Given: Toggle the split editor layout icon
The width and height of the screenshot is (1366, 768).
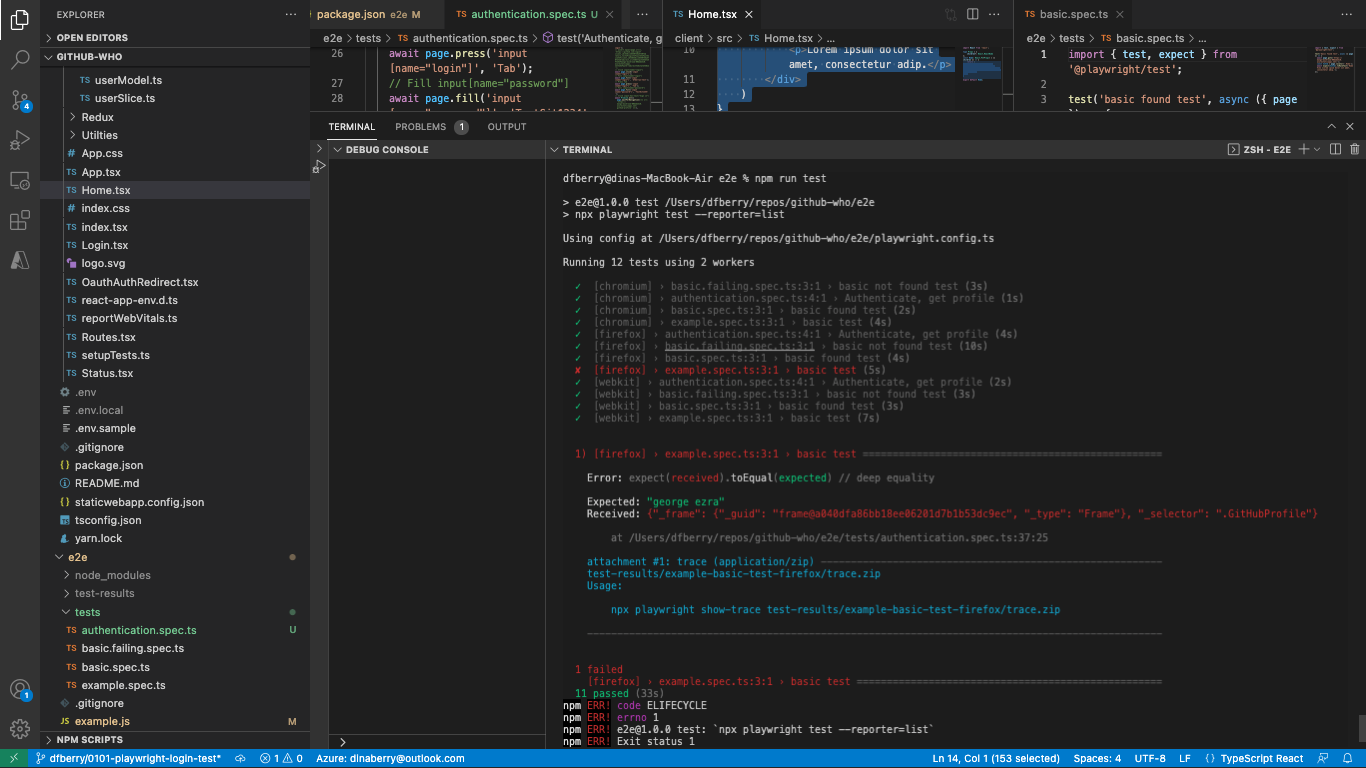Looking at the screenshot, I should coord(971,13).
